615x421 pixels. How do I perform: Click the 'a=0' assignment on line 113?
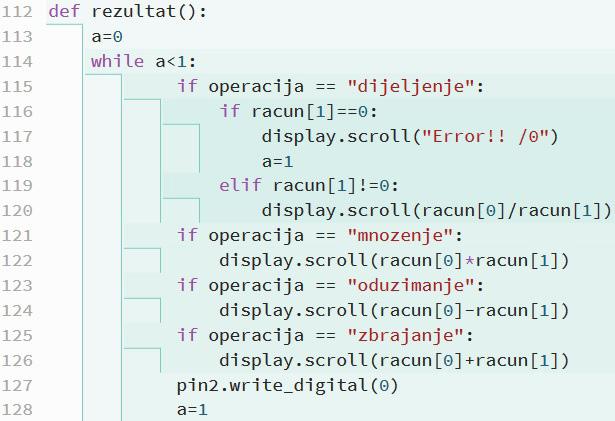click(107, 36)
